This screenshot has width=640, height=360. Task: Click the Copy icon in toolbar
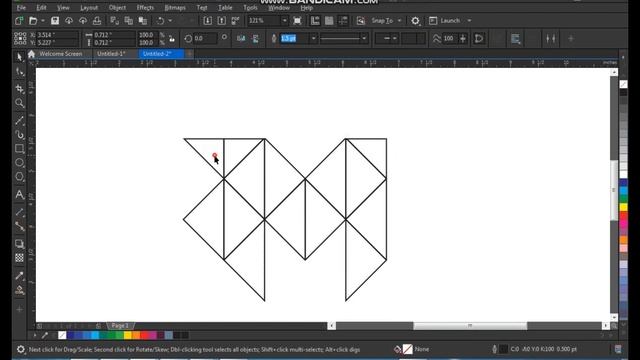[x=129, y=20]
